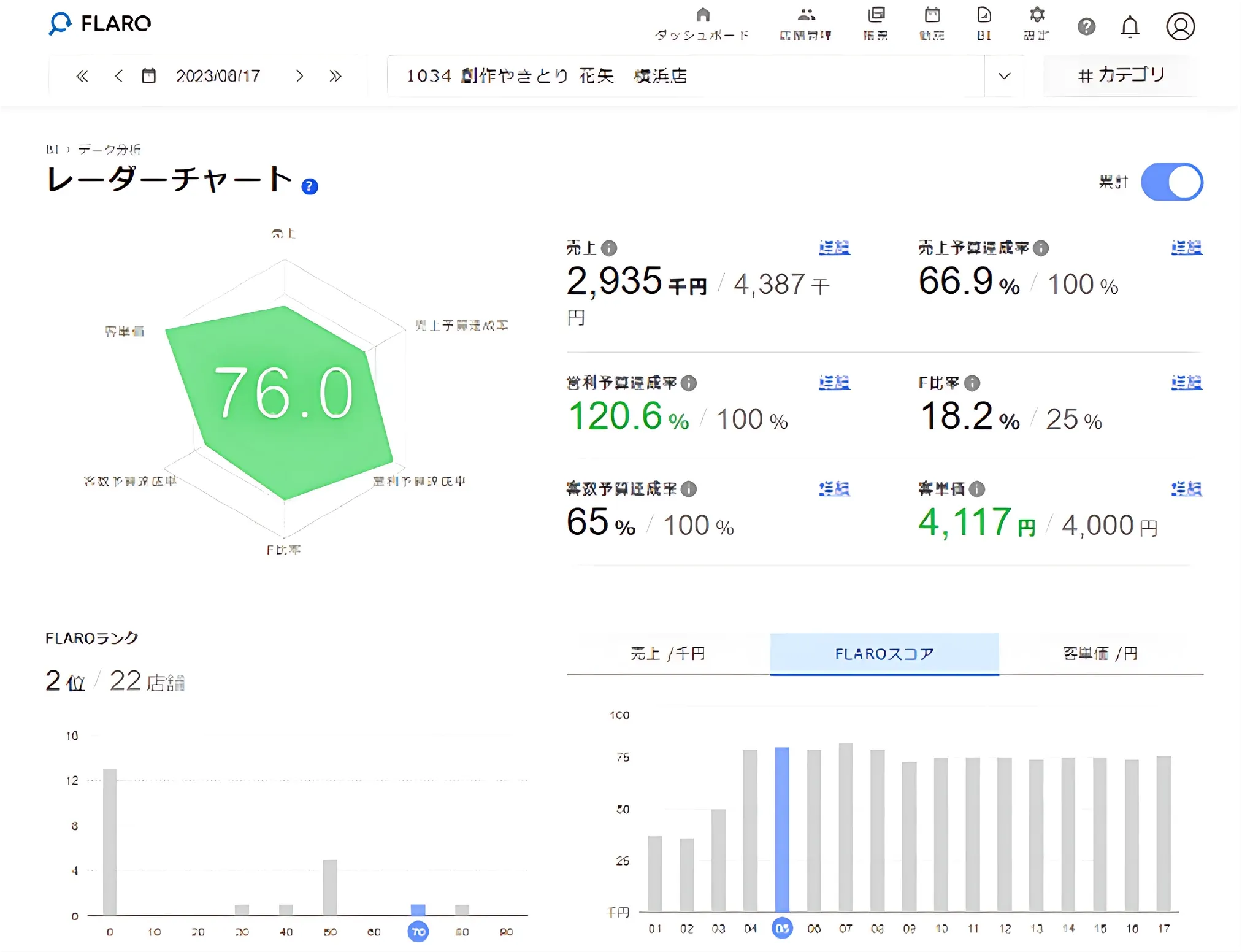Open detail link for 売上 2,935 千円
The height and width of the screenshot is (952, 1242).
834,248
